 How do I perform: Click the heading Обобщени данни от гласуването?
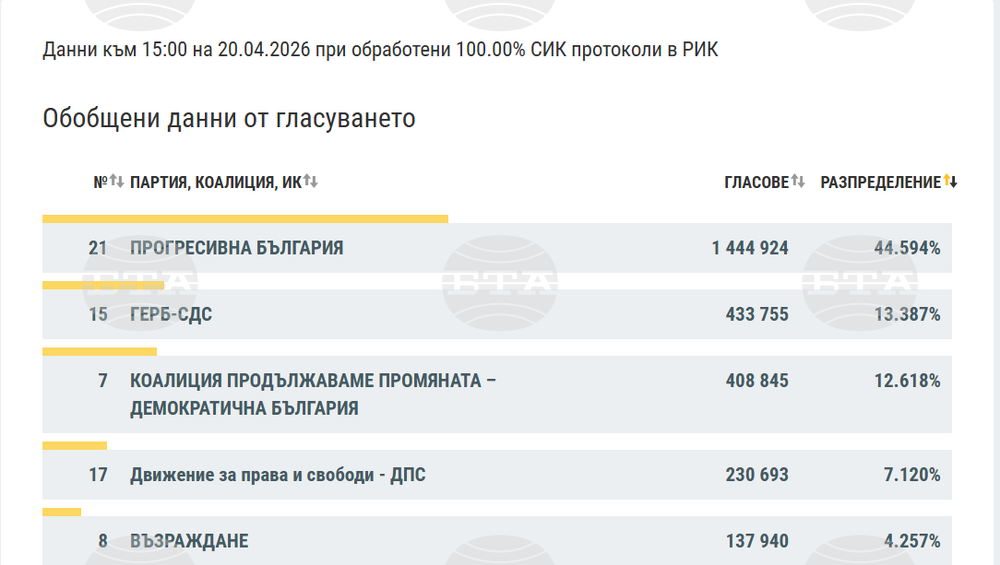click(x=229, y=119)
